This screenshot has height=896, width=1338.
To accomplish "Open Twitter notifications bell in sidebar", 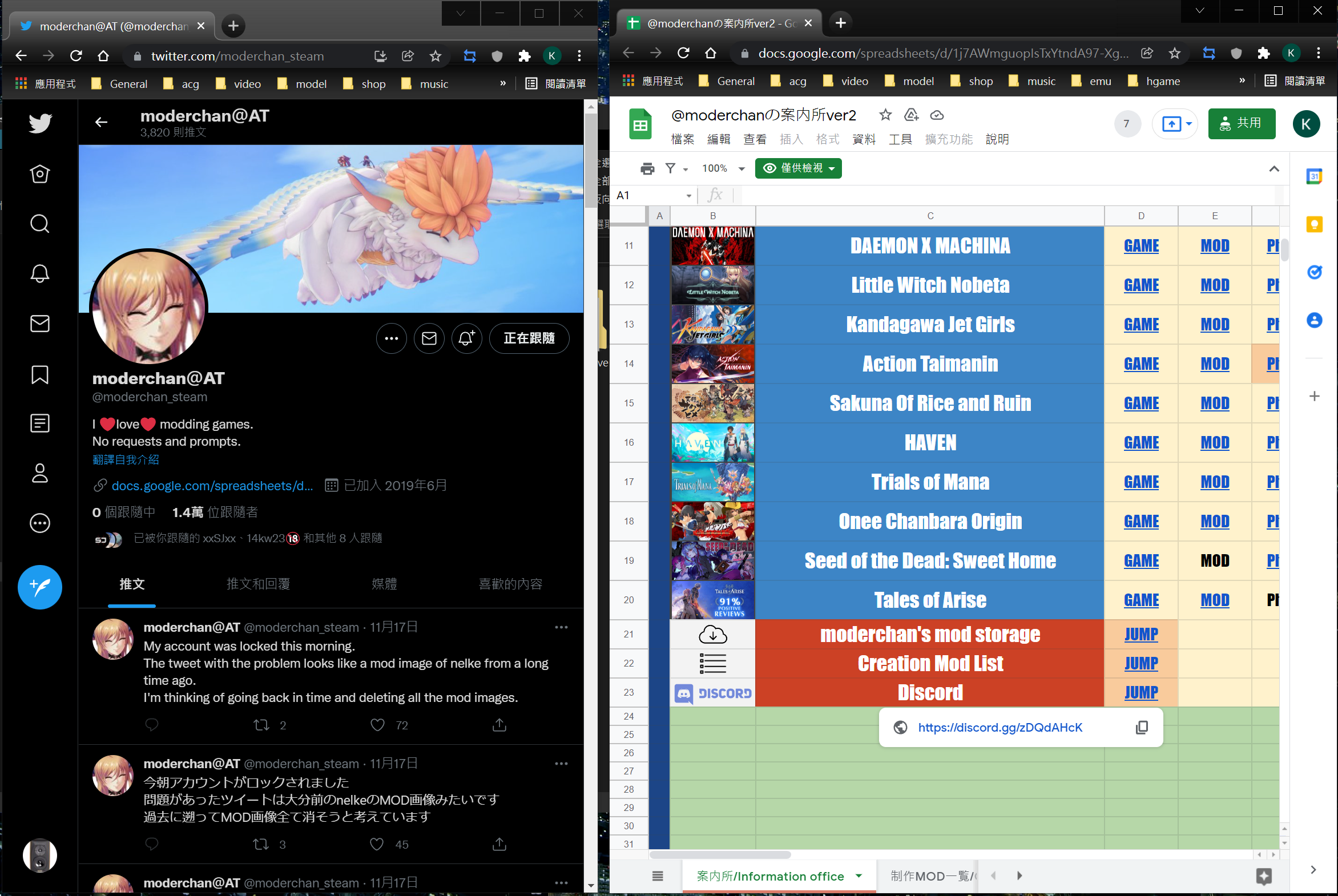I will coord(39,274).
